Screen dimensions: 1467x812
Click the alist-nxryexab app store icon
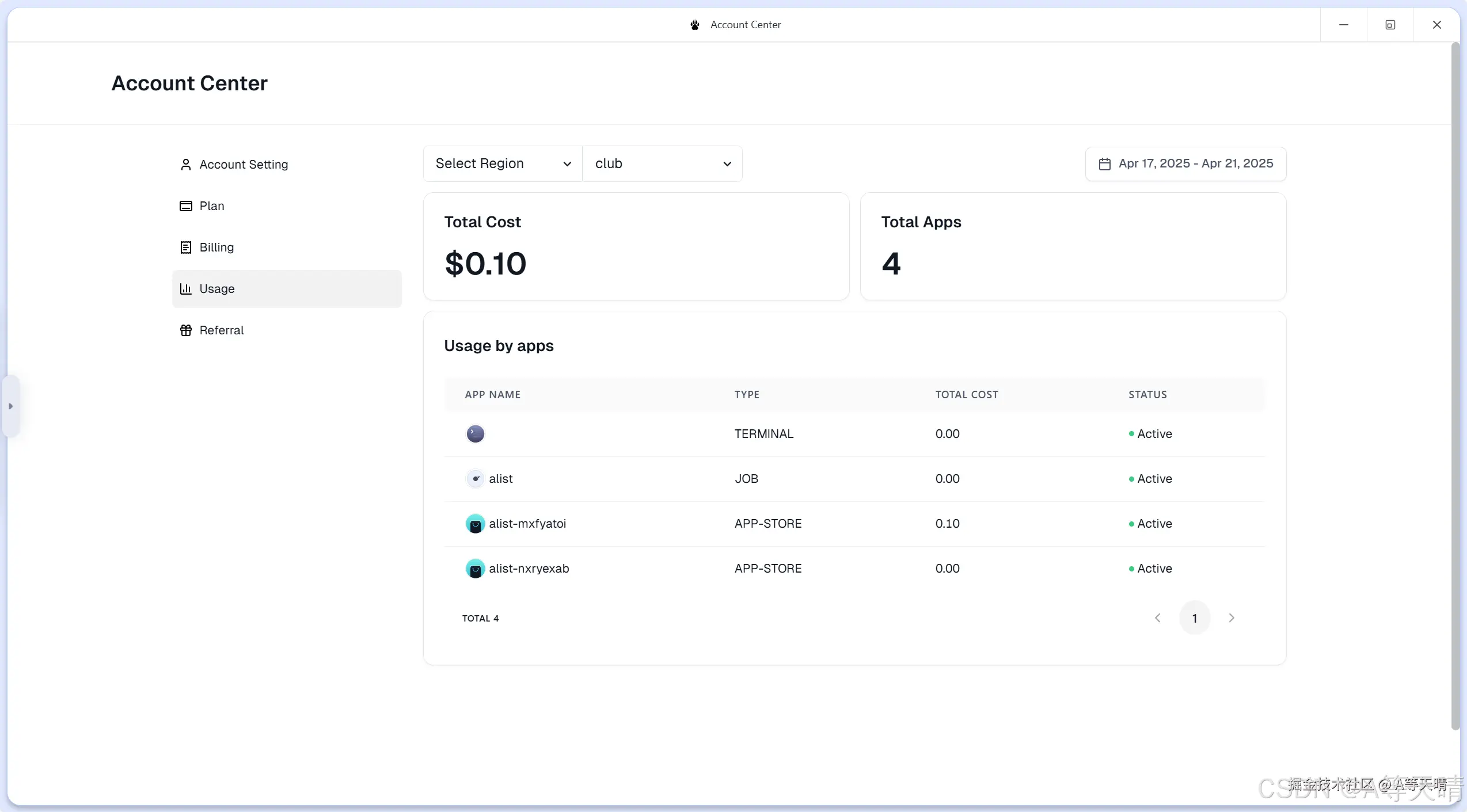coord(475,569)
